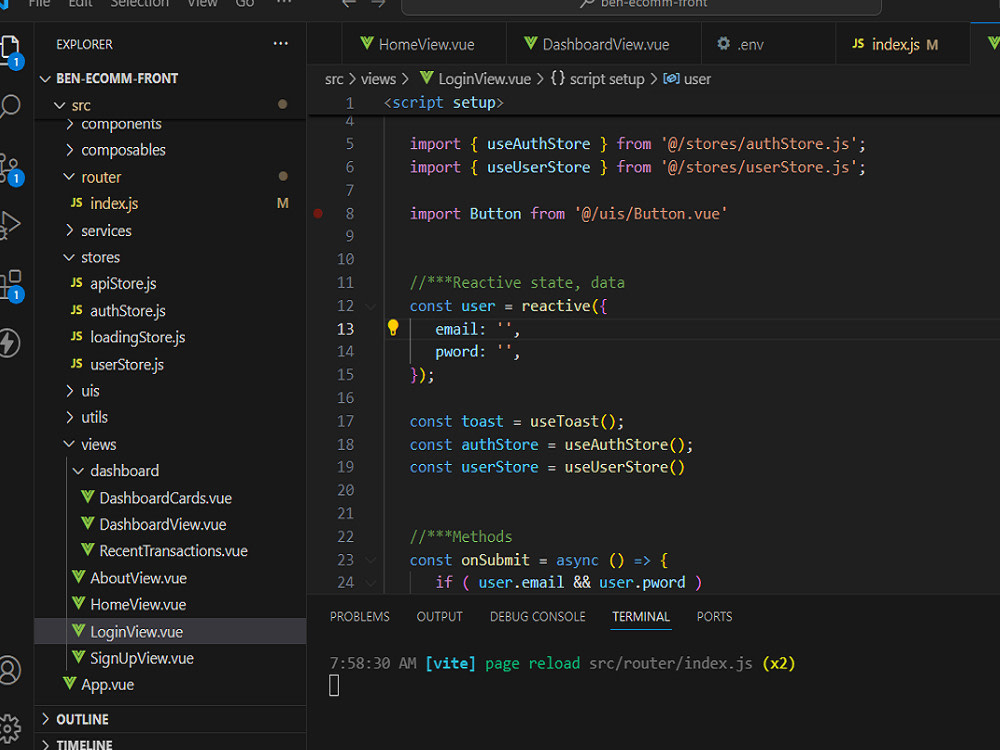Expand the components folder
Viewport: 1000px width, 750px height.
tap(121, 124)
